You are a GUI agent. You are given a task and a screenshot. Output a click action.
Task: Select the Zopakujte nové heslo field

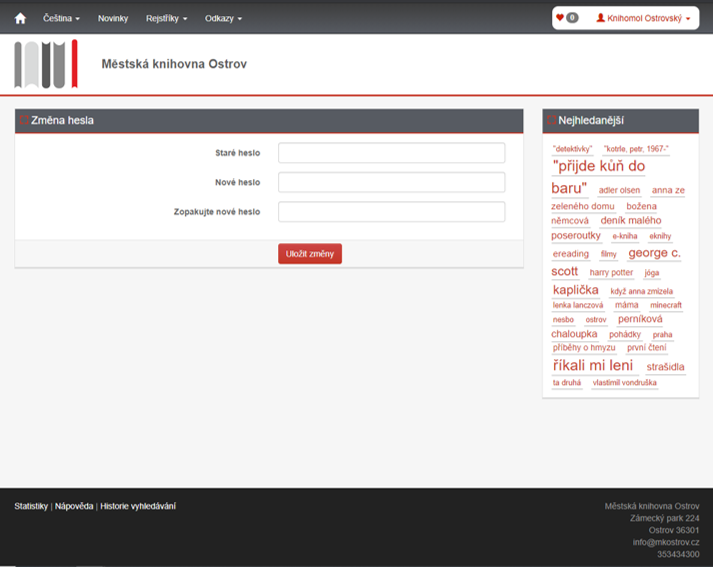pos(391,212)
